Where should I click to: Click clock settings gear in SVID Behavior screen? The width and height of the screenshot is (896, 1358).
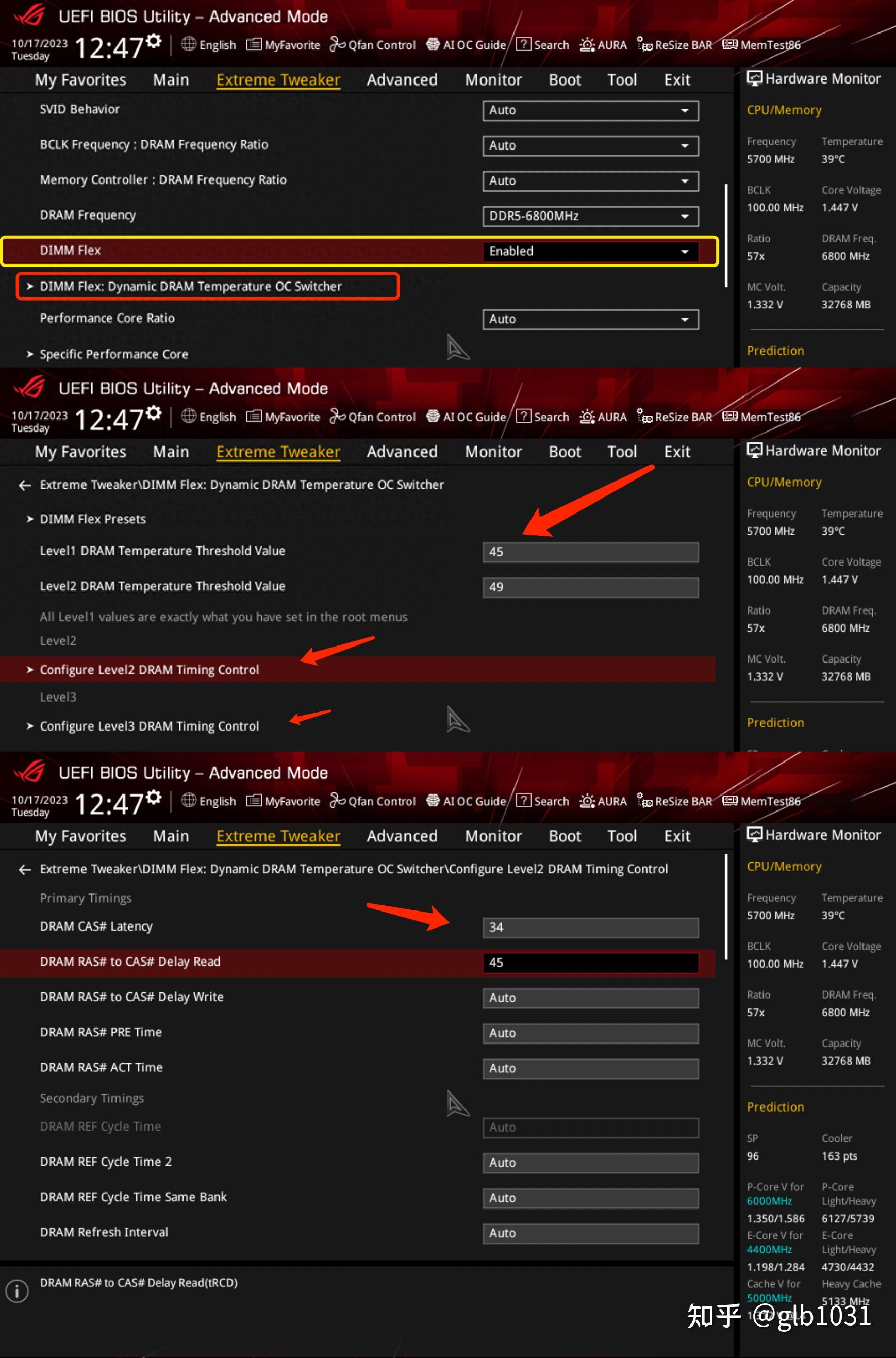click(153, 41)
